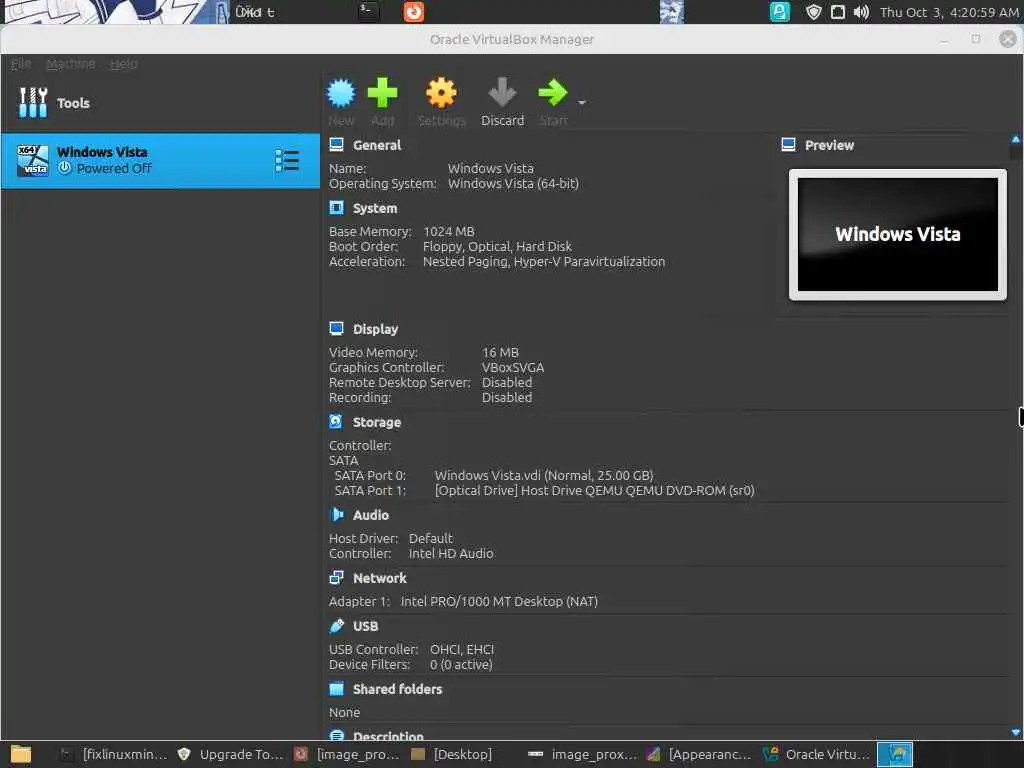Click the 'Floppy, Optical, Hard Disk' boot order value
Screen dimensions: 1024x768
[x=497, y=247]
